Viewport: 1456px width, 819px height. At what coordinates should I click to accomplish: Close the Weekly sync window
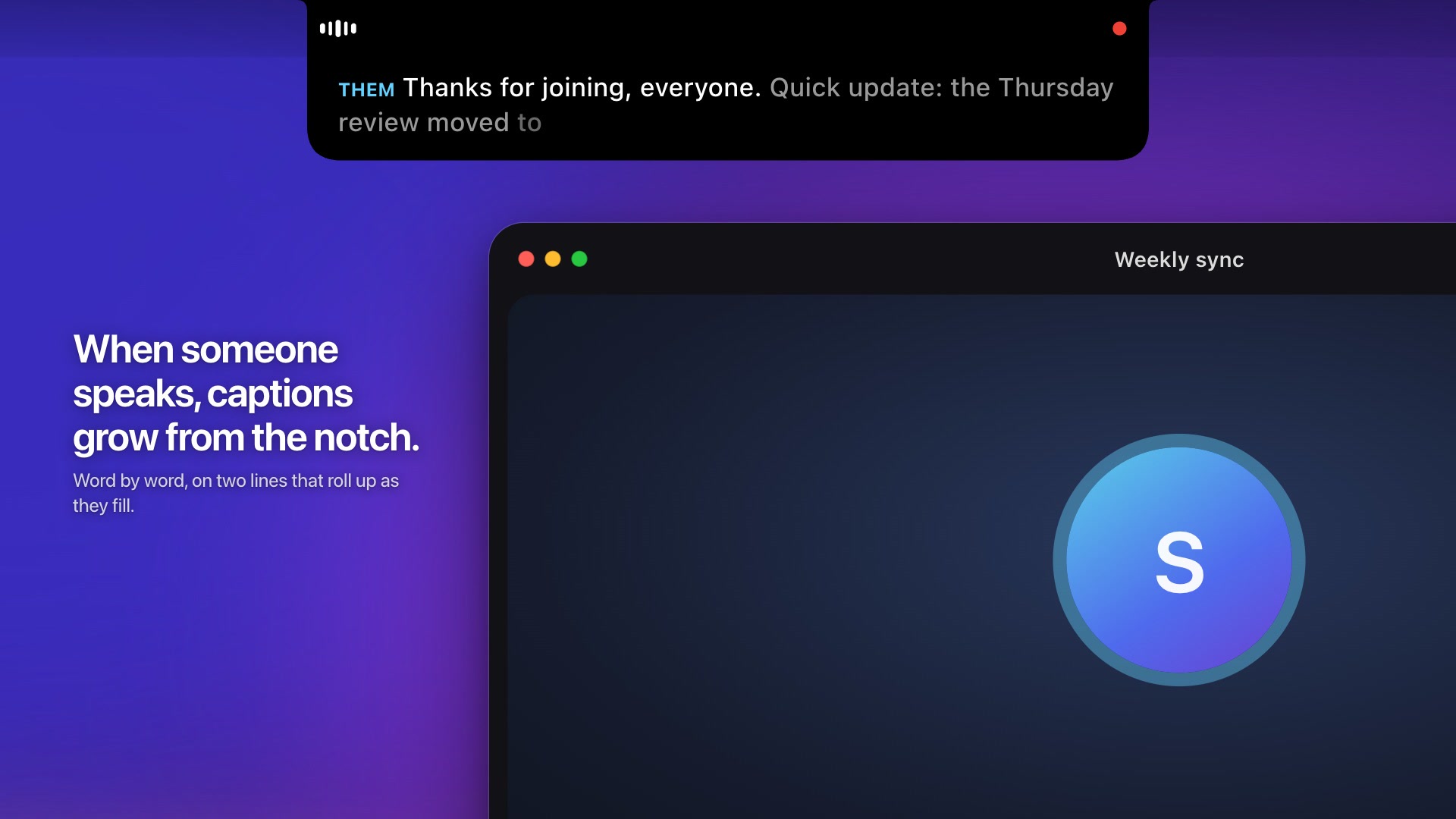[526, 259]
